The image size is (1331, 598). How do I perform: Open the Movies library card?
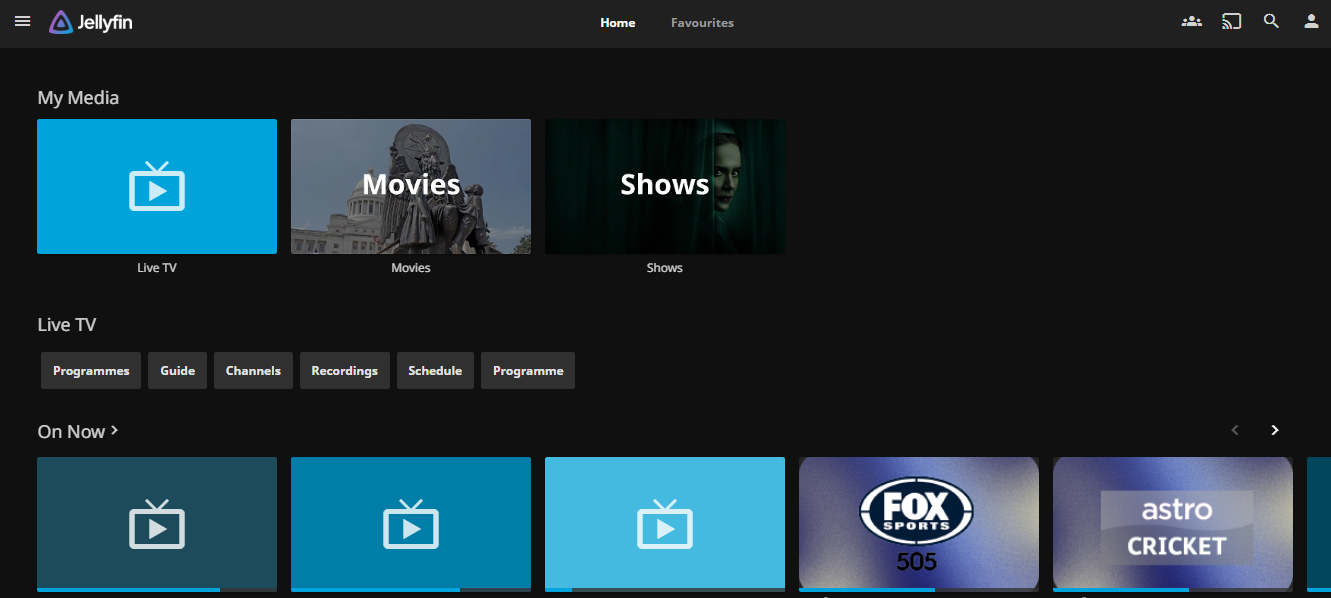(411, 186)
